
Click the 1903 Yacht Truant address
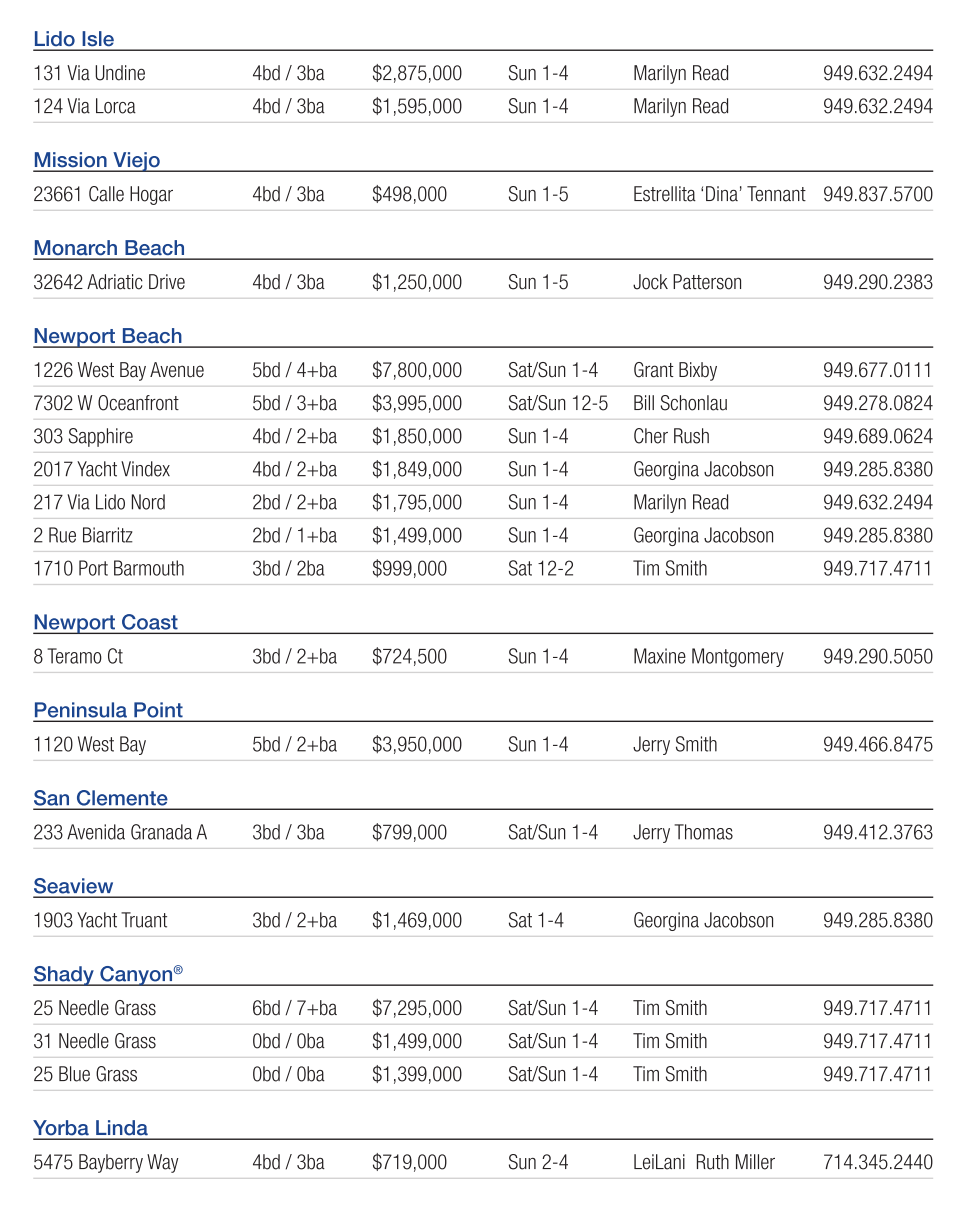[100, 920]
